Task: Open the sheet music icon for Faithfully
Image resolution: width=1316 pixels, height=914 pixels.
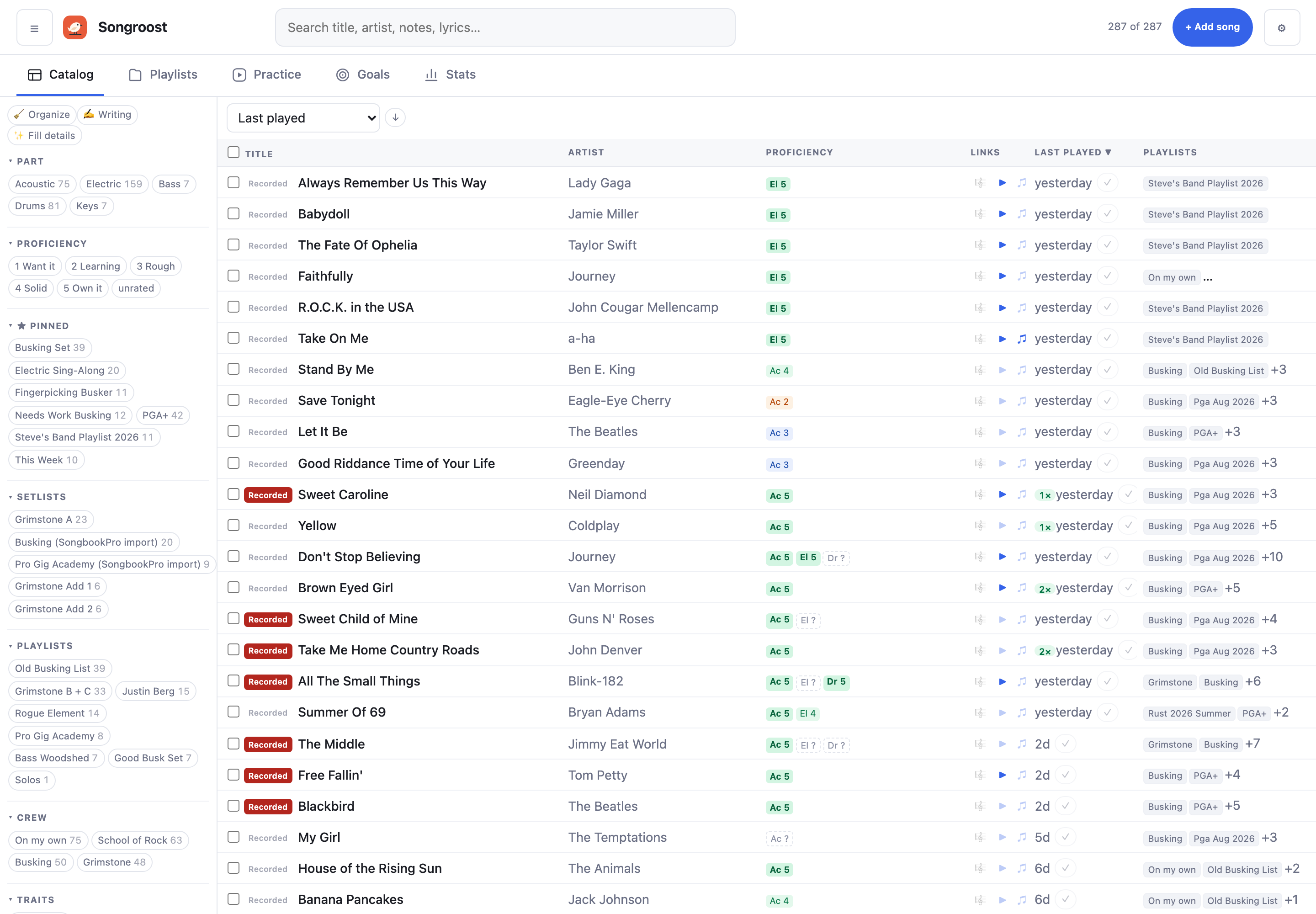Action: tap(979, 276)
